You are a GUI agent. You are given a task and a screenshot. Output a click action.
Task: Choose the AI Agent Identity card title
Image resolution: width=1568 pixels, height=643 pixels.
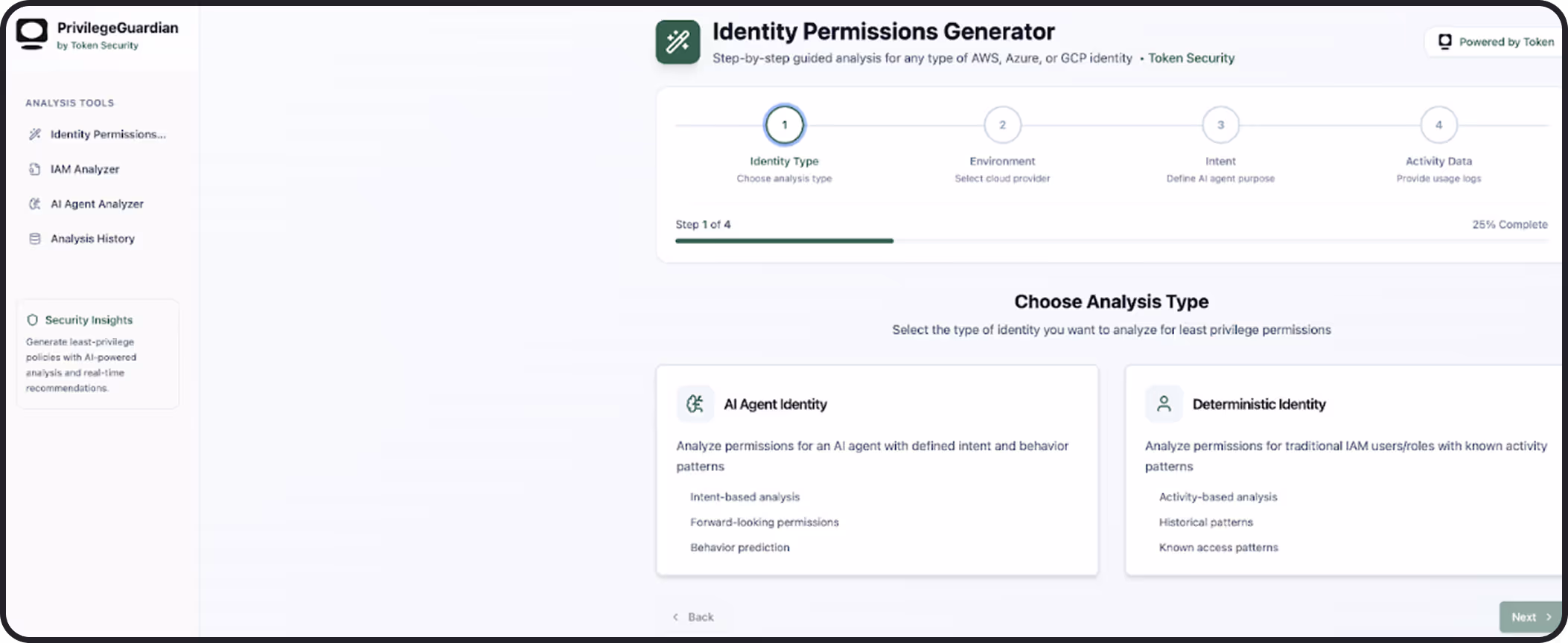(775, 404)
